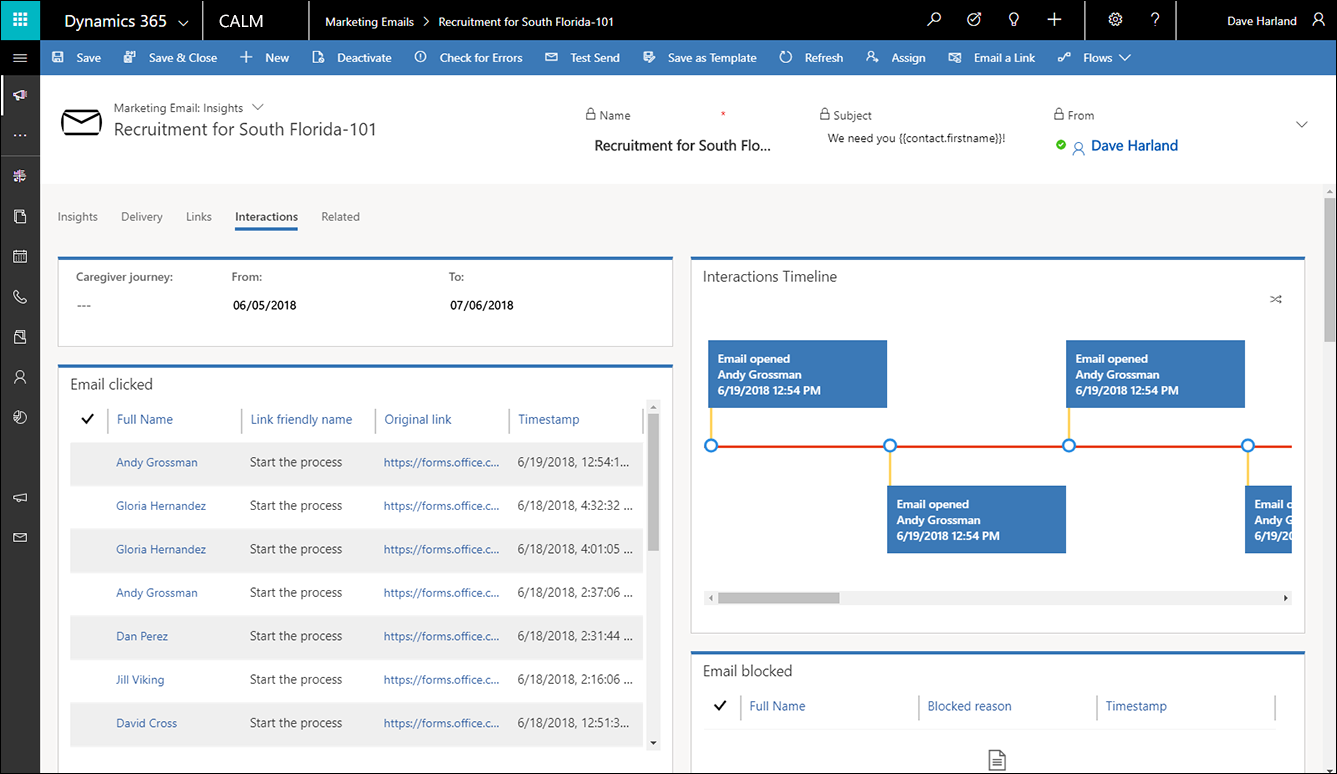This screenshot has width=1337, height=774.
Task: Sort by Link friendly name column
Action: 301,419
